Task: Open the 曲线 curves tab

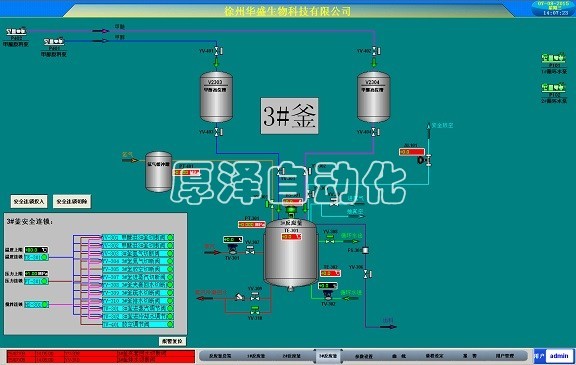Action: tap(399, 356)
